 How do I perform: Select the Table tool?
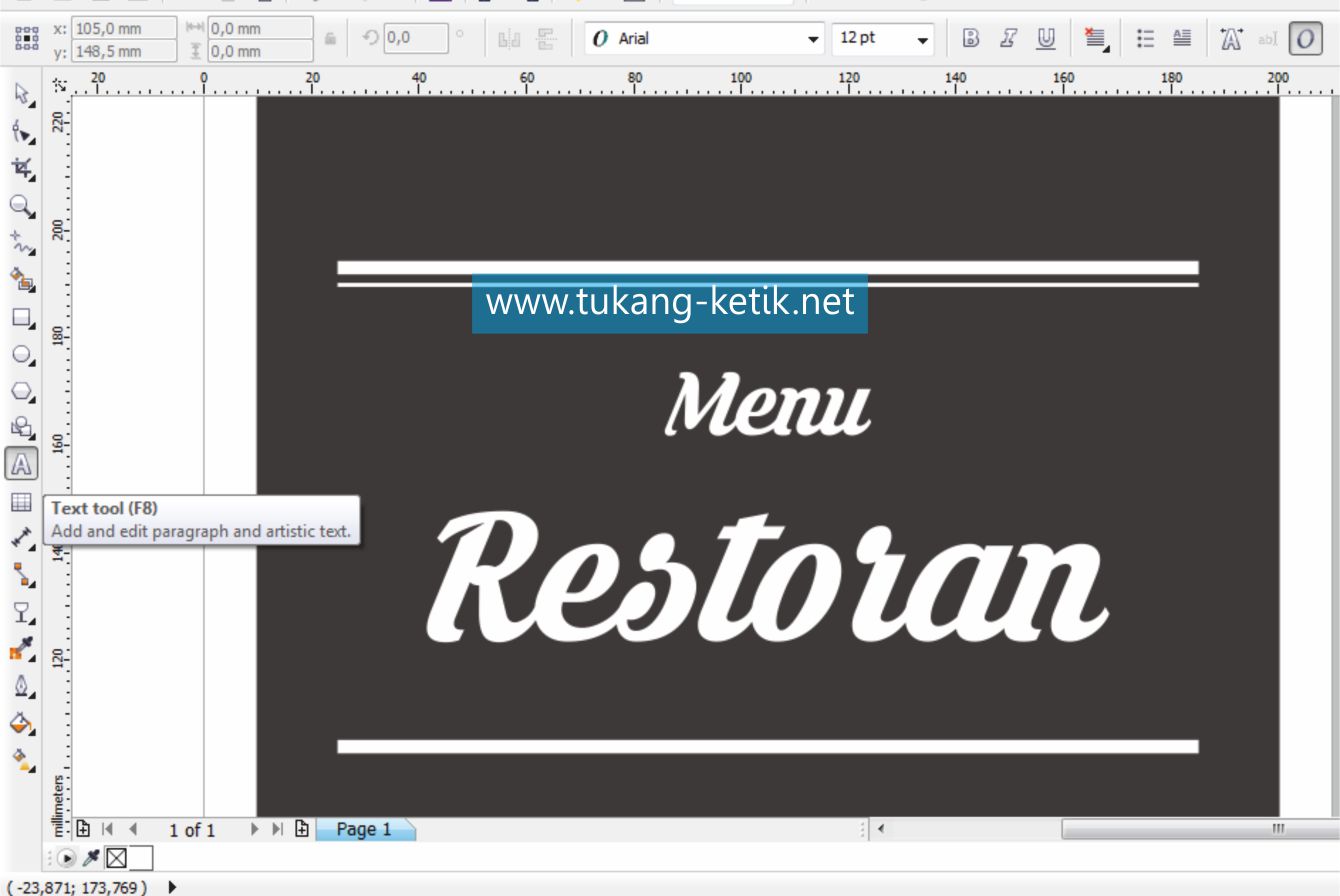tap(21, 502)
